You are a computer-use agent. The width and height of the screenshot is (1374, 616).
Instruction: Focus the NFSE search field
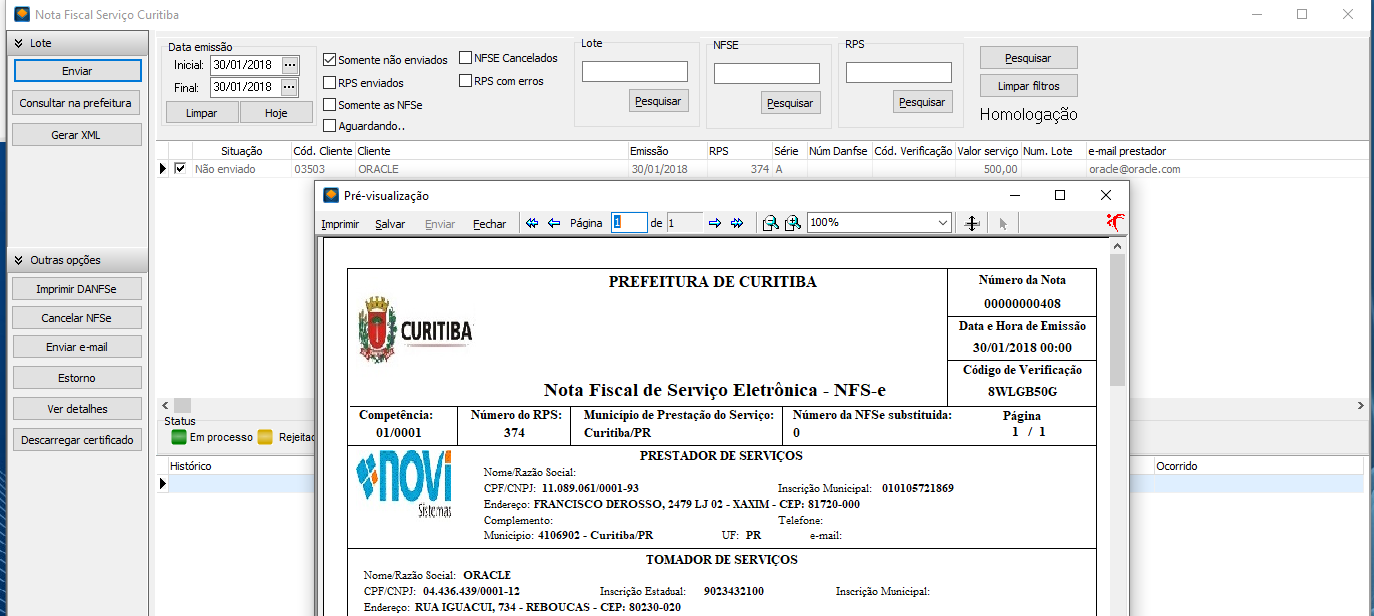click(767, 73)
